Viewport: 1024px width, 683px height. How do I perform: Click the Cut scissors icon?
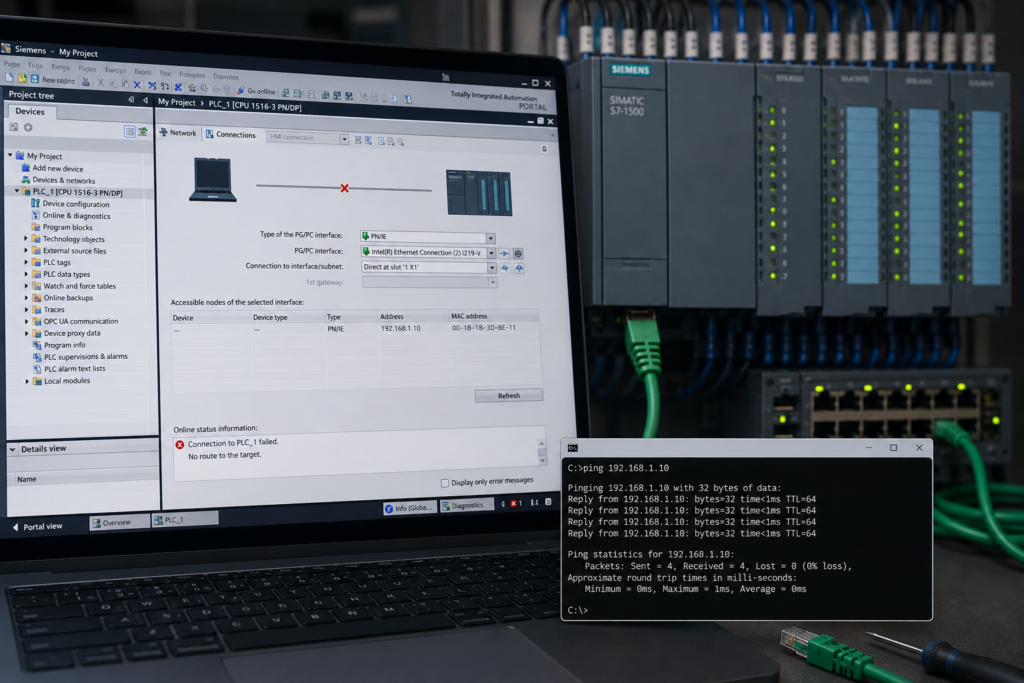[101, 83]
